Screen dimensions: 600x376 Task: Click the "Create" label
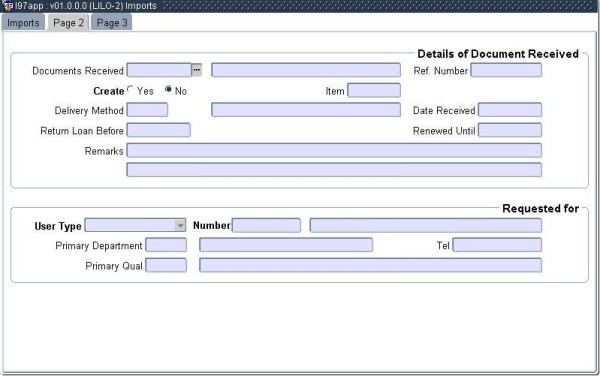pos(109,91)
